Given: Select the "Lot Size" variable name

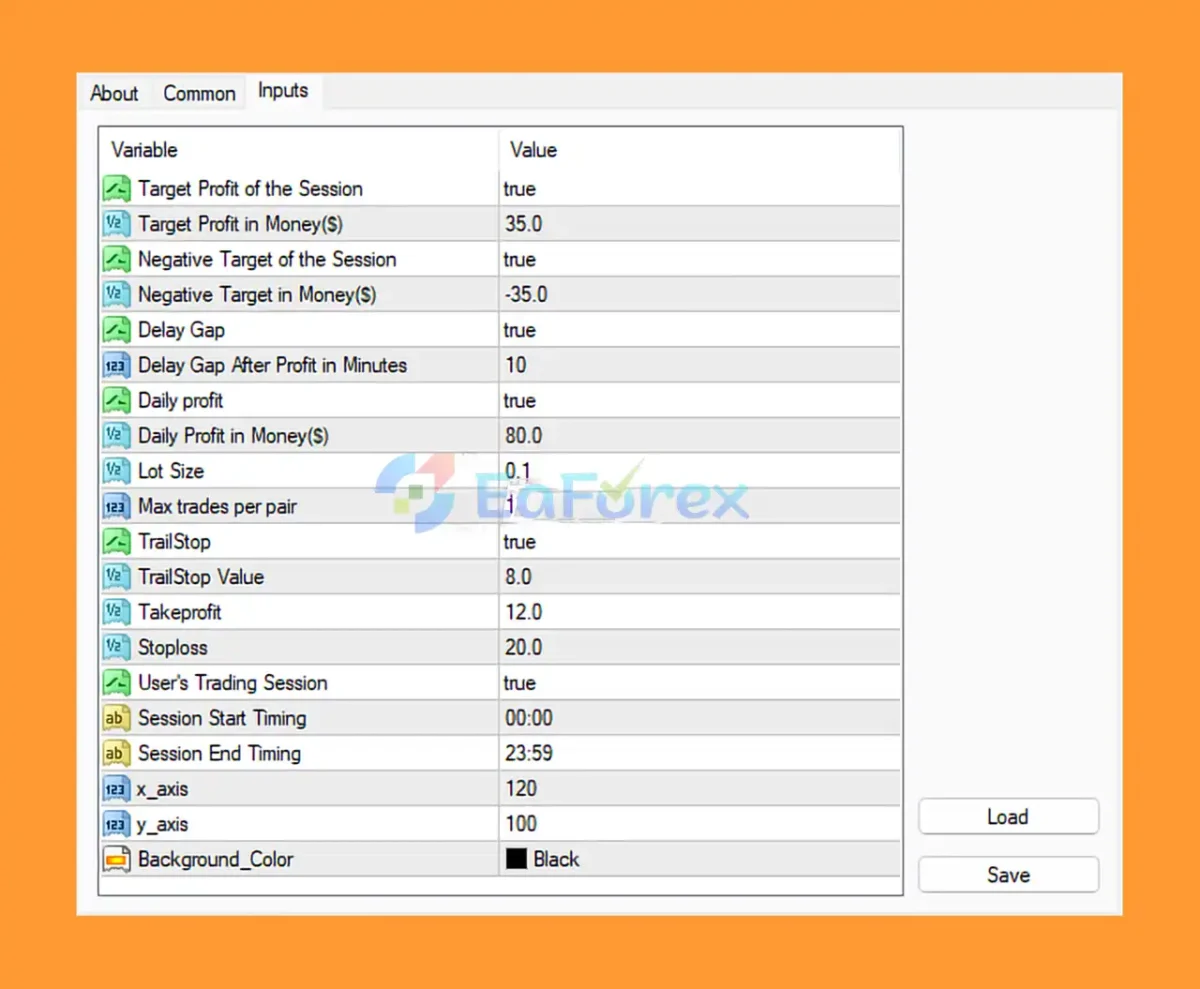Looking at the screenshot, I should tap(171, 471).
